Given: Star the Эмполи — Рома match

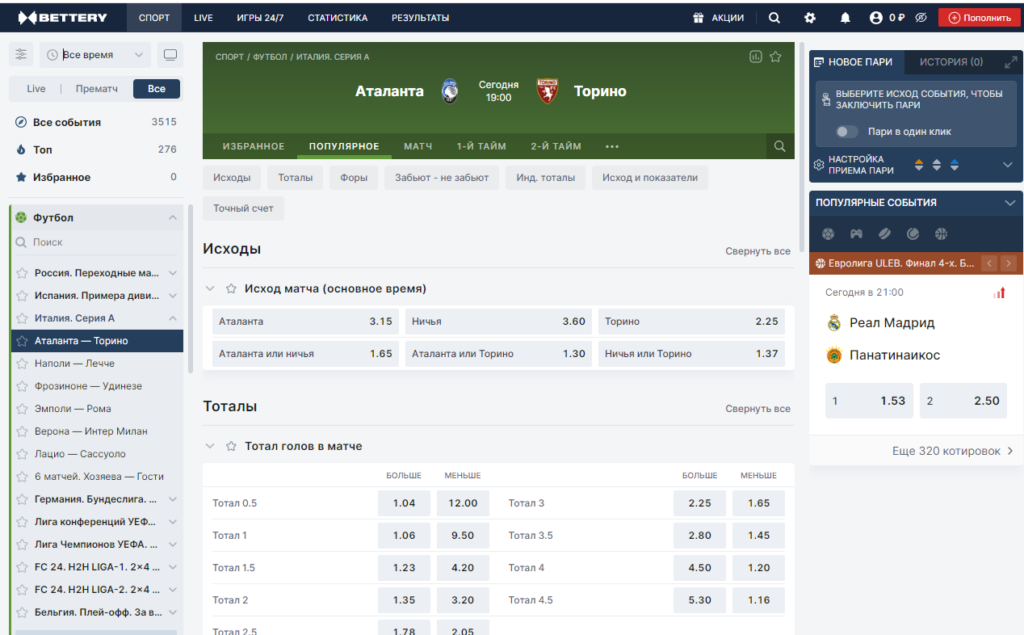Looking at the screenshot, I should (22, 409).
